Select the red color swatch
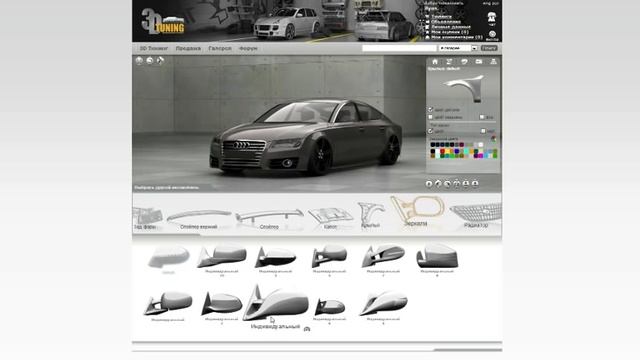Screen dimensions: 640x360 [442, 151]
